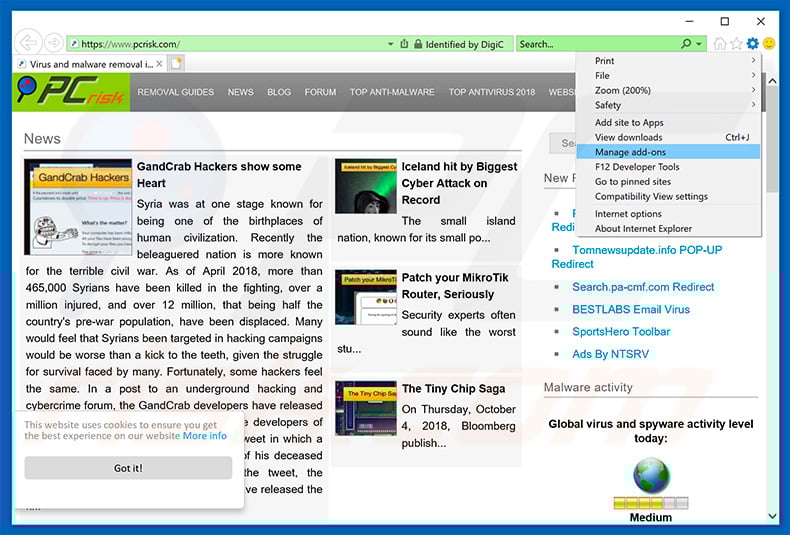Expand the File submenu
The height and width of the screenshot is (535, 790).
click(x=668, y=75)
